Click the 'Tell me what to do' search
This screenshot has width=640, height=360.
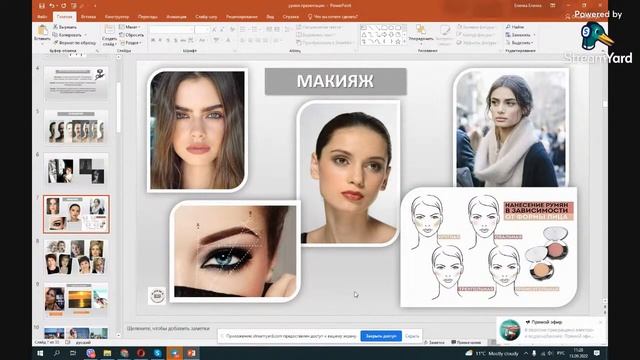tap(333, 17)
